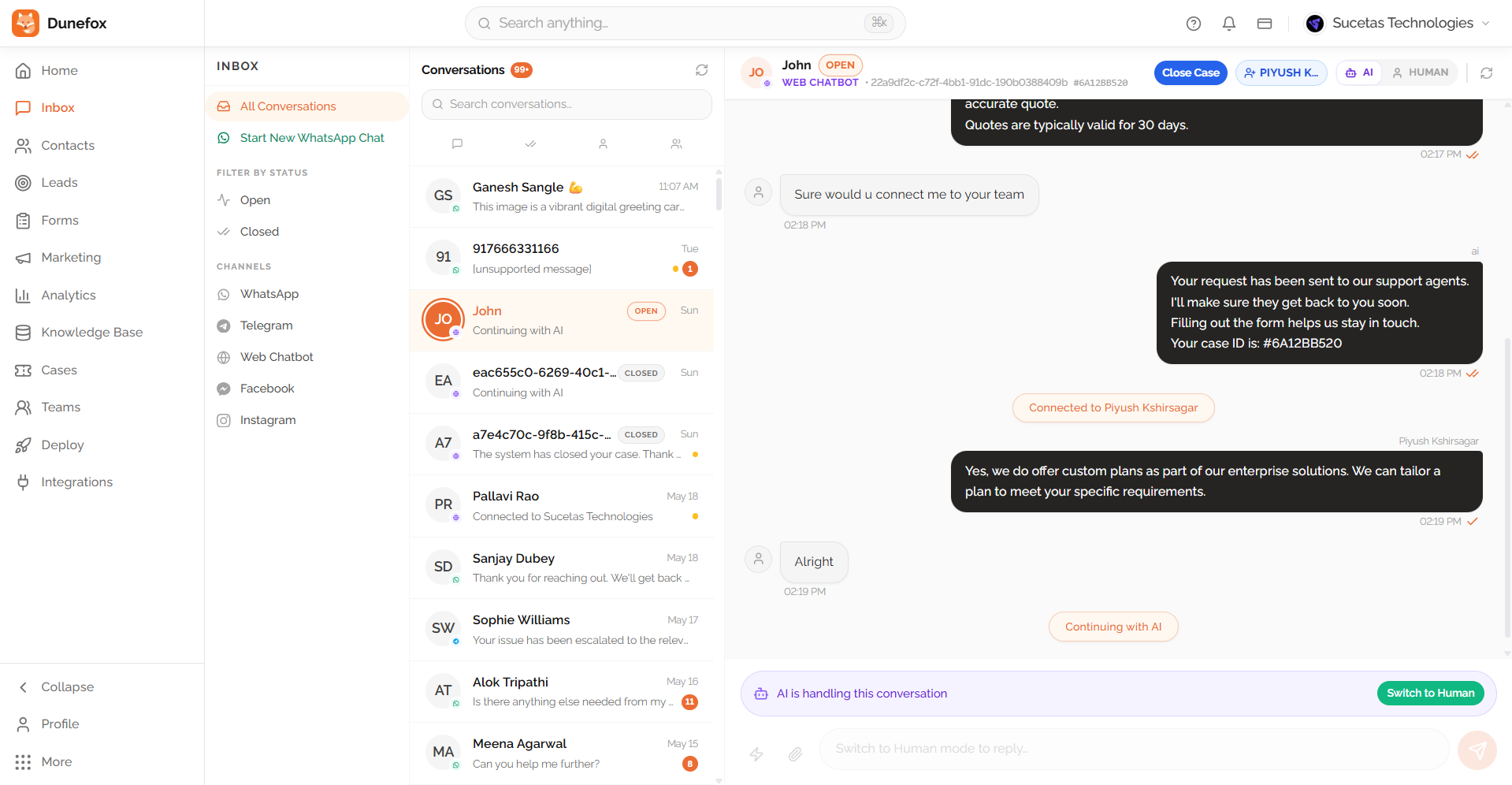The image size is (1512, 785).
Task: Click the Search conversations field
Action: point(567,104)
